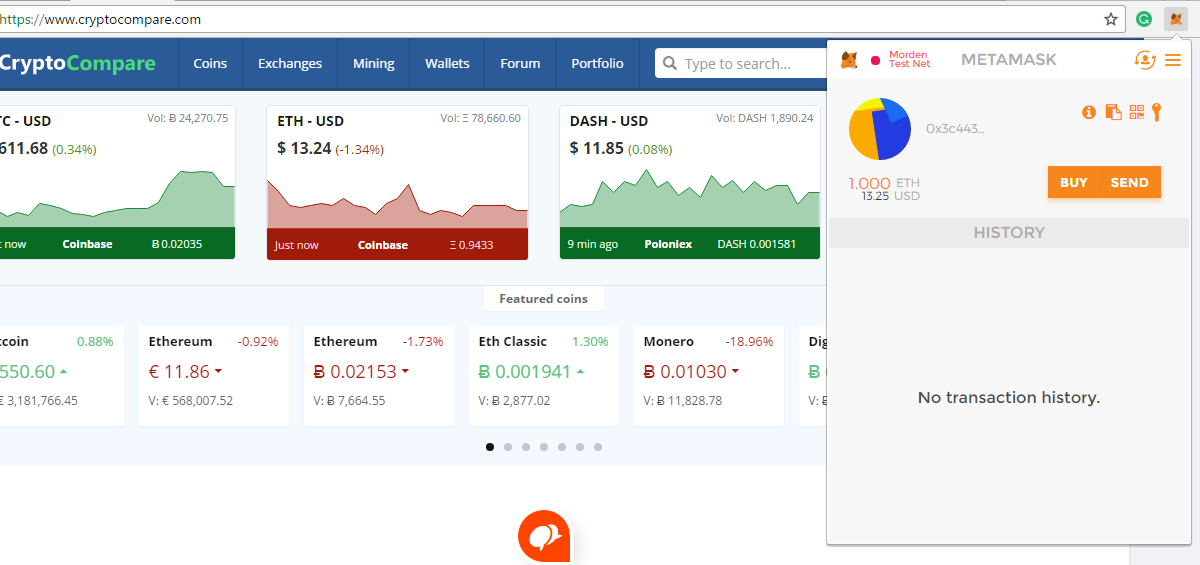1200x565 pixels.
Task: Click the $ 11.85 DASH price
Action: [597, 148]
